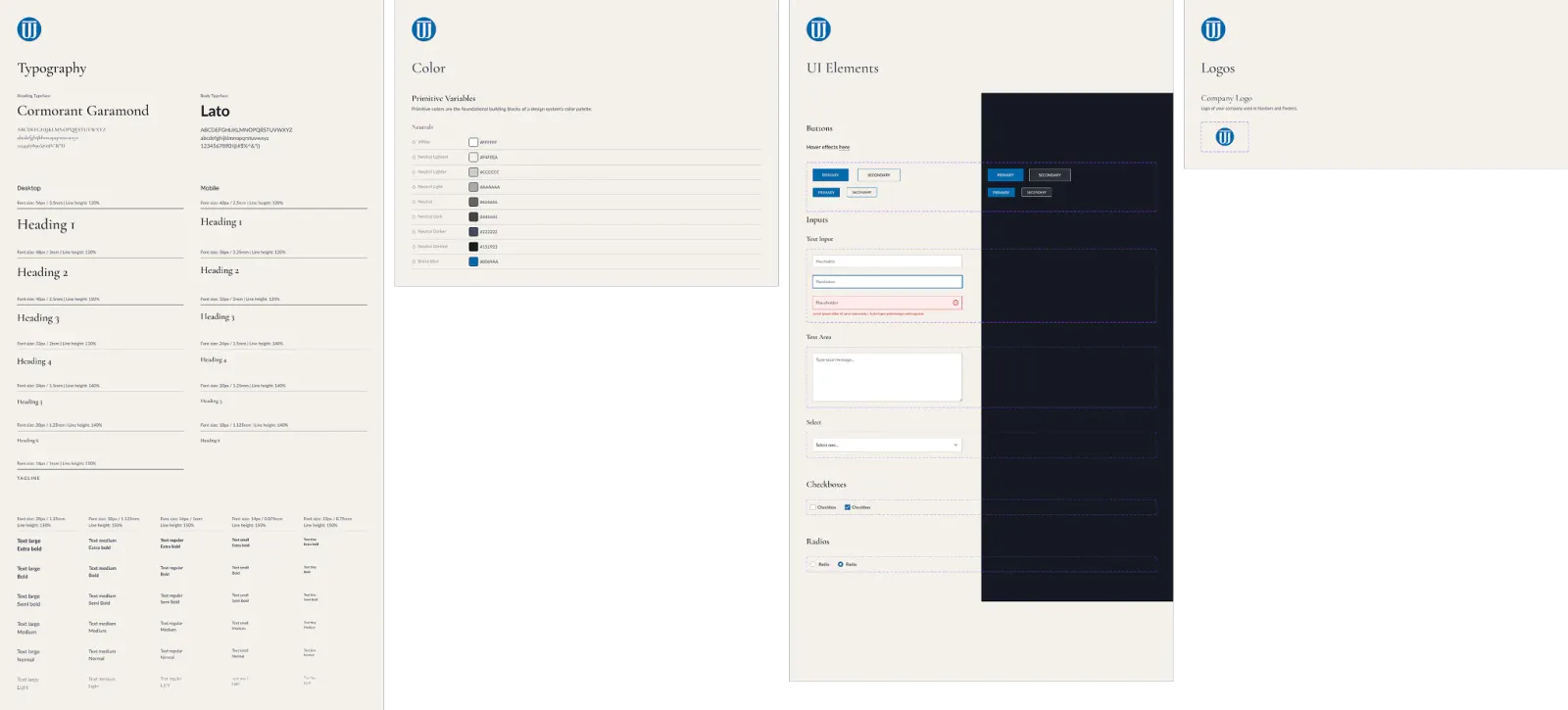Screen dimensions: 1568x710
Task: Click the 'Lato' typeface name
Action: (x=215, y=111)
